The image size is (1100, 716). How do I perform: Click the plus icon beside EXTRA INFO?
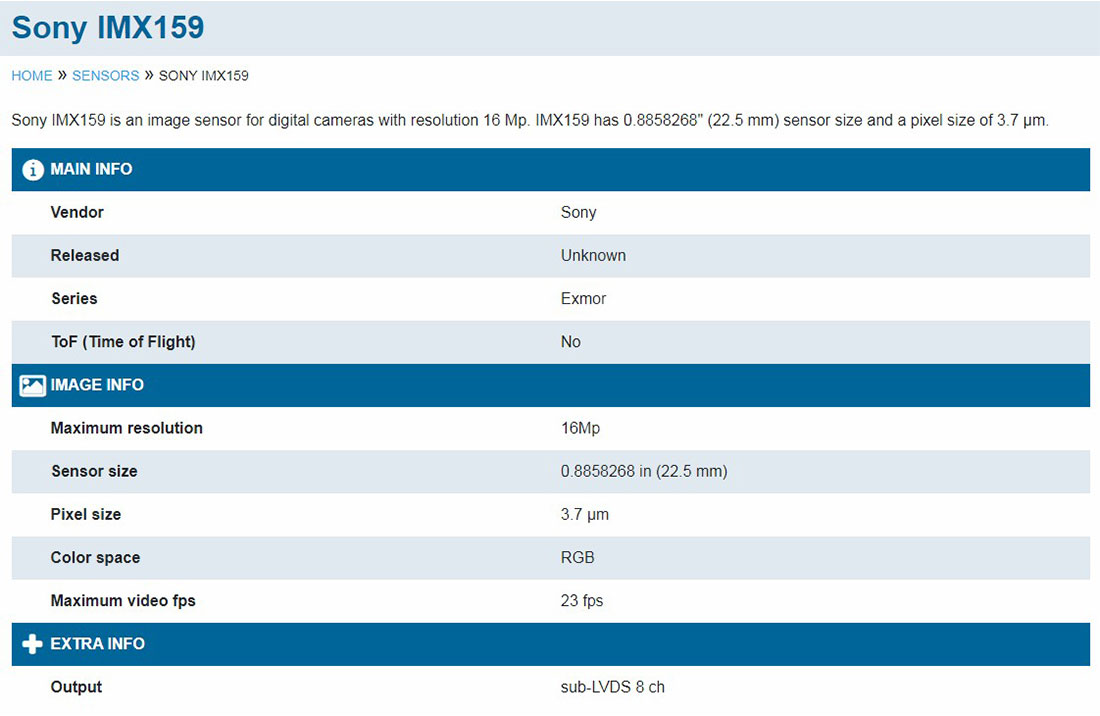[32, 644]
